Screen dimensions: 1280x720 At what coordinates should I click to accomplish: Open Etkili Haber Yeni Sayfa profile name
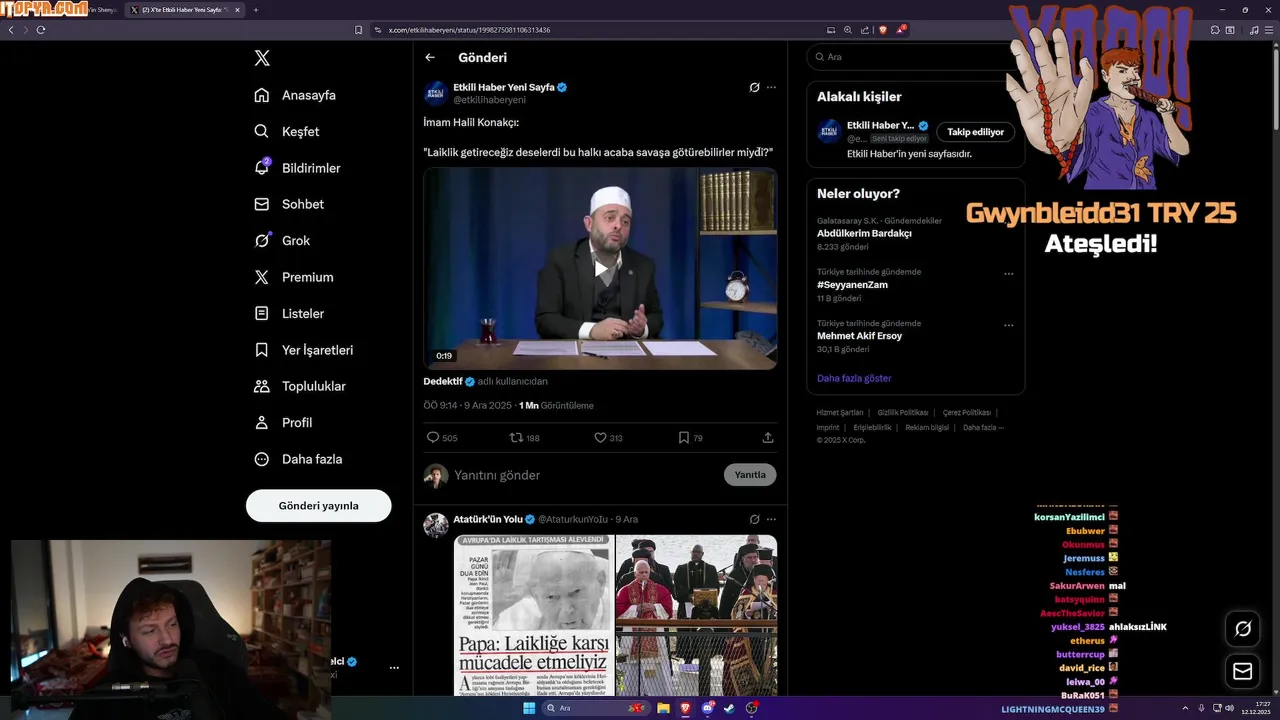click(x=503, y=87)
